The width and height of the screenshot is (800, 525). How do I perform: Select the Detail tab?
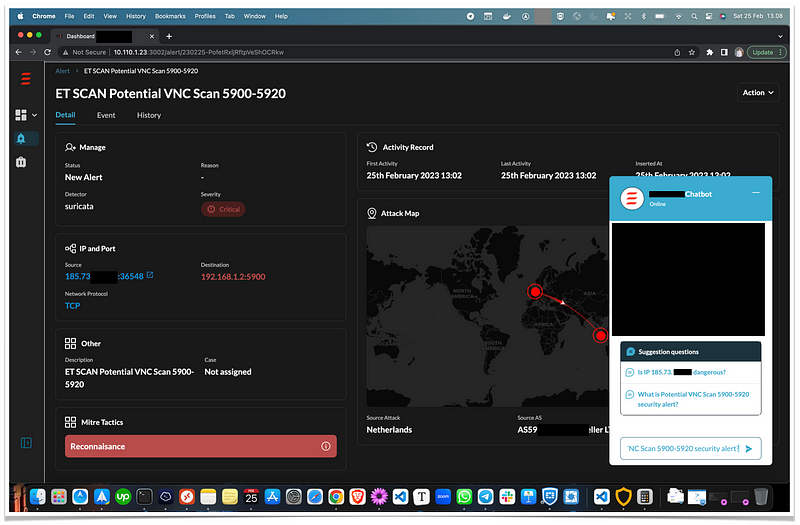[65, 115]
